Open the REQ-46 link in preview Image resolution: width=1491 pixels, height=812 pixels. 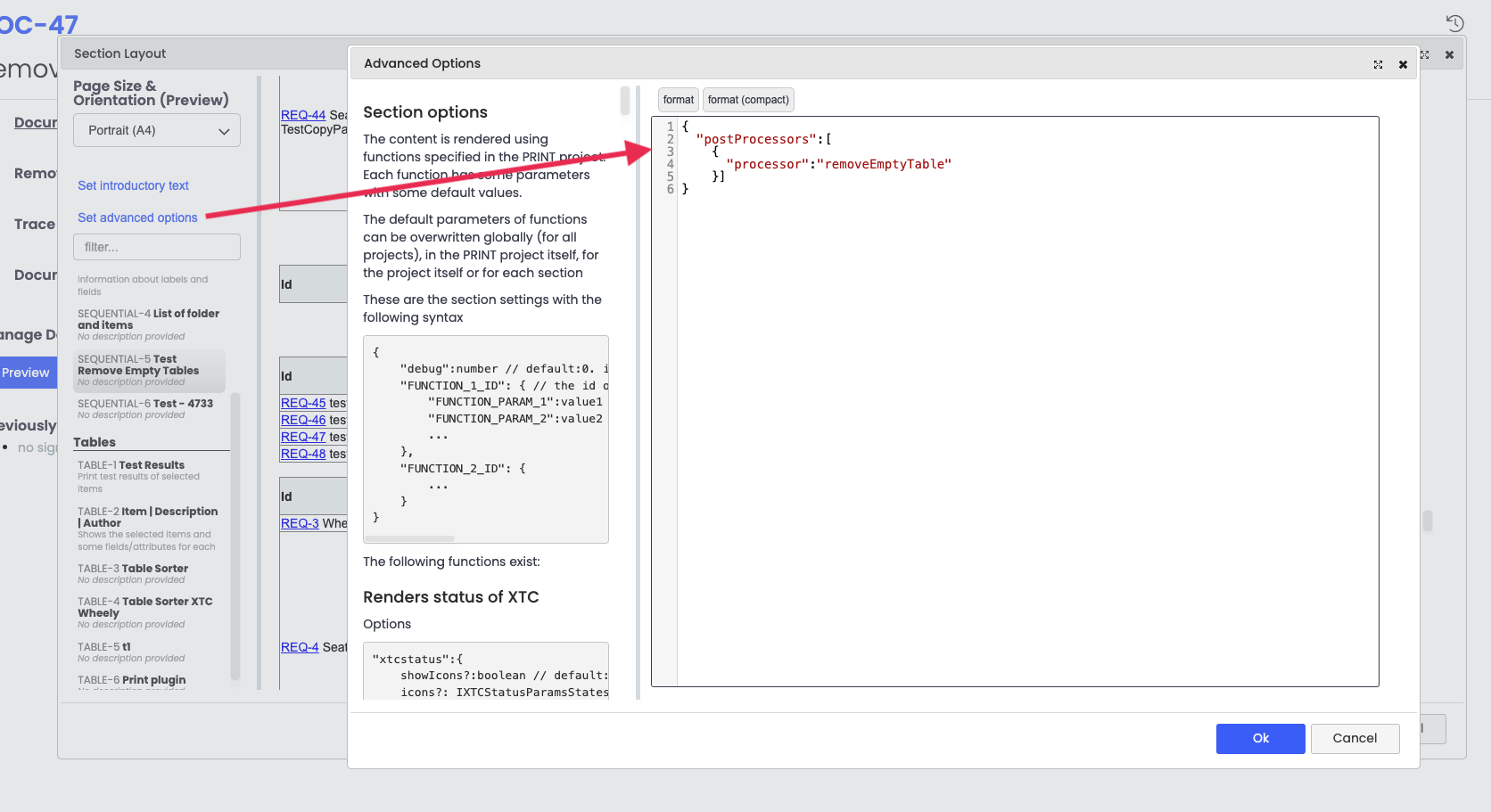click(303, 420)
